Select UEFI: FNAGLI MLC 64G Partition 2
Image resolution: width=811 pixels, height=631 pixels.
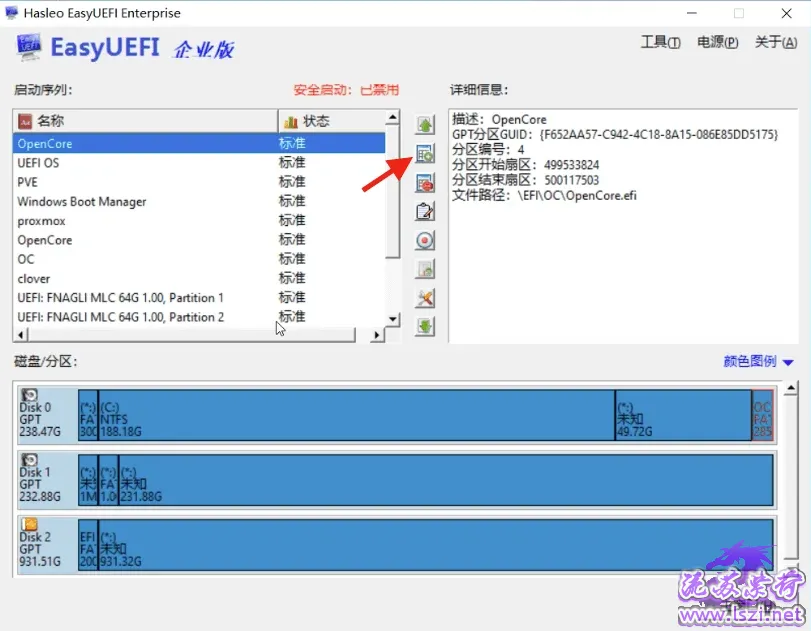click(x=199, y=317)
